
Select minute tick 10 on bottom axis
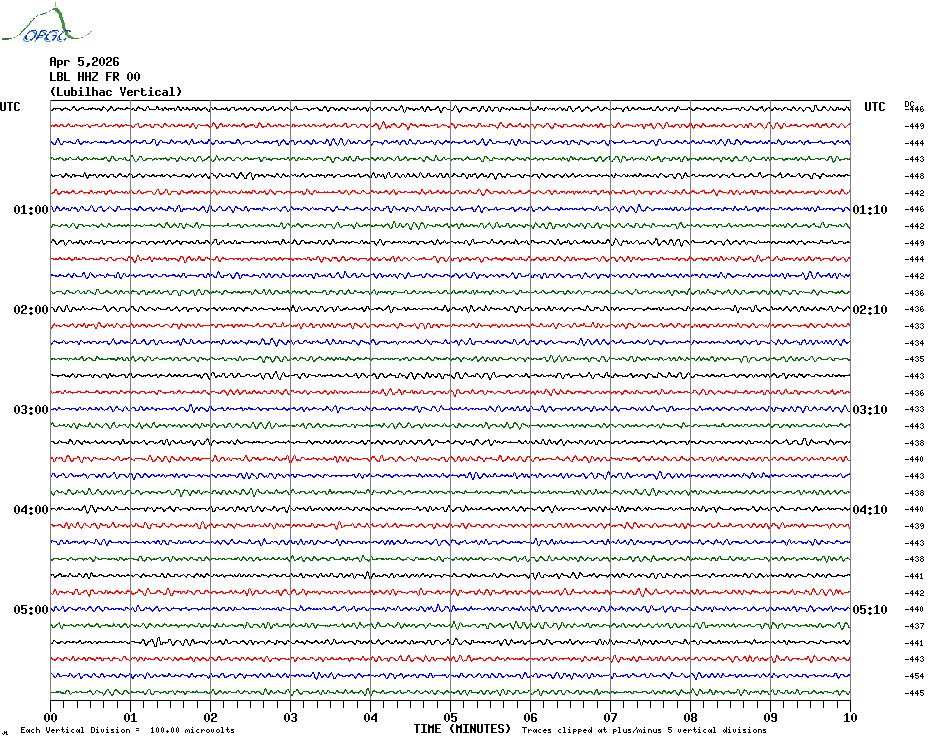[849, 717]
